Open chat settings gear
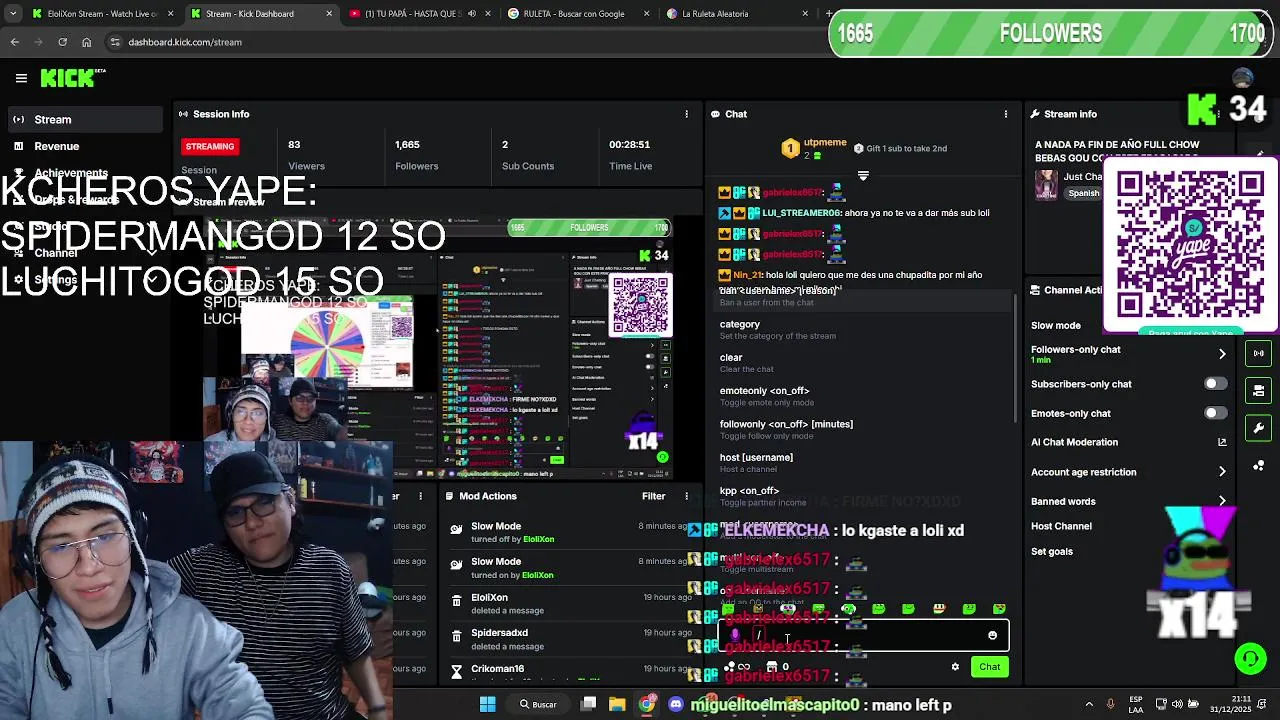This screenshot has width=1280, height=720. pyautogui.click(x=955, y=667)
